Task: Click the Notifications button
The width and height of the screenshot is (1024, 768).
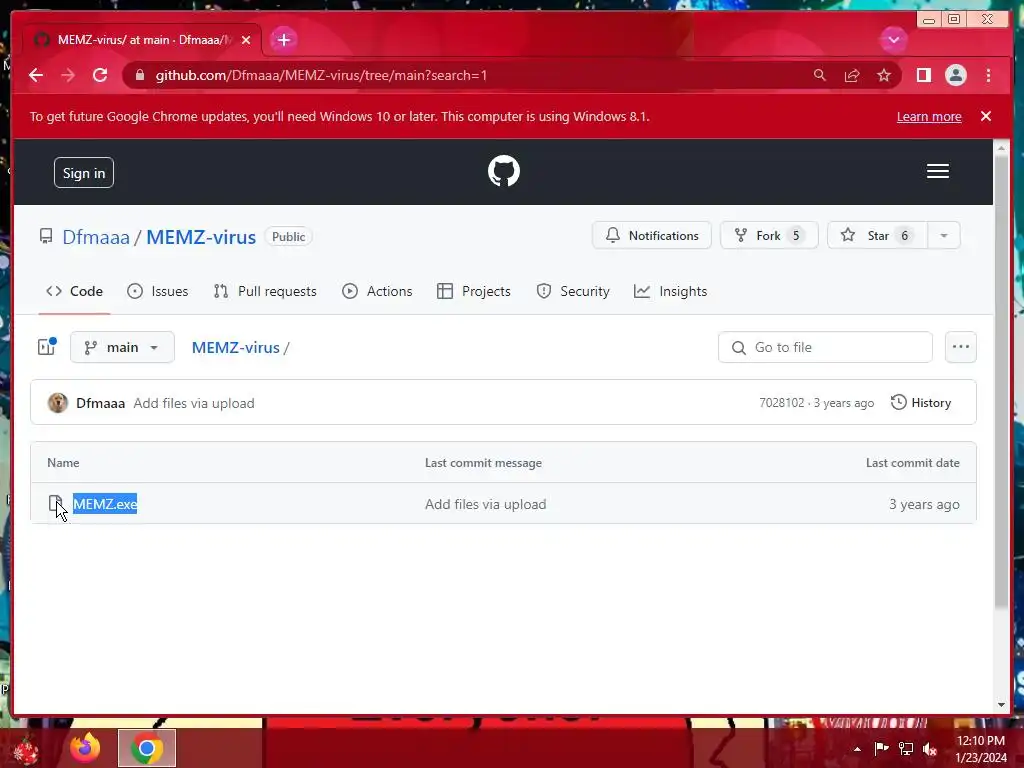Action: (x=652, y=235)
